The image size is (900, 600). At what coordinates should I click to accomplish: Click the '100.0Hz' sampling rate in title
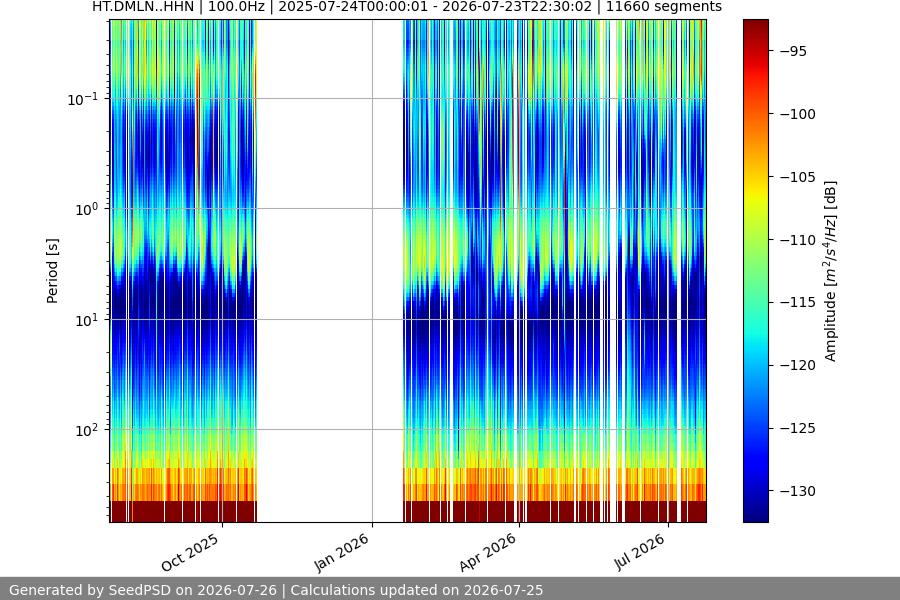coord(236,7)
